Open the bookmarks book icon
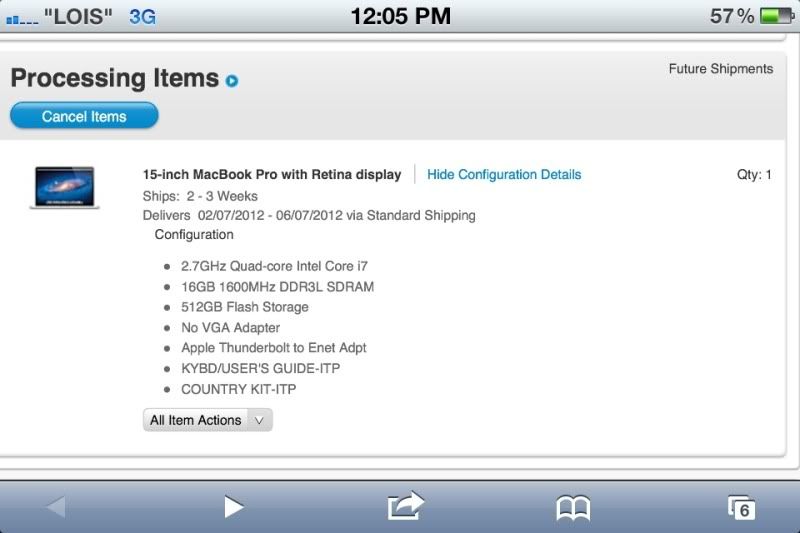The height and width of the screenshot is (533, 800). tap(573, 508)
